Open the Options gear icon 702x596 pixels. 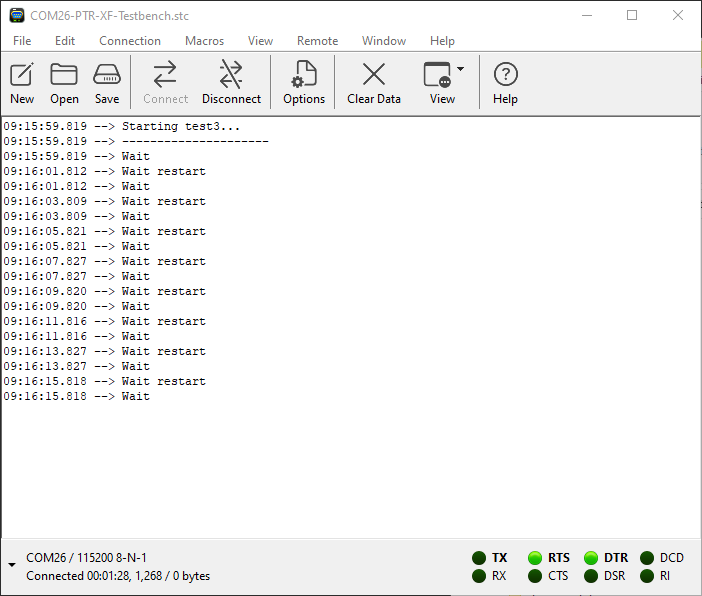tap(304, 75)
